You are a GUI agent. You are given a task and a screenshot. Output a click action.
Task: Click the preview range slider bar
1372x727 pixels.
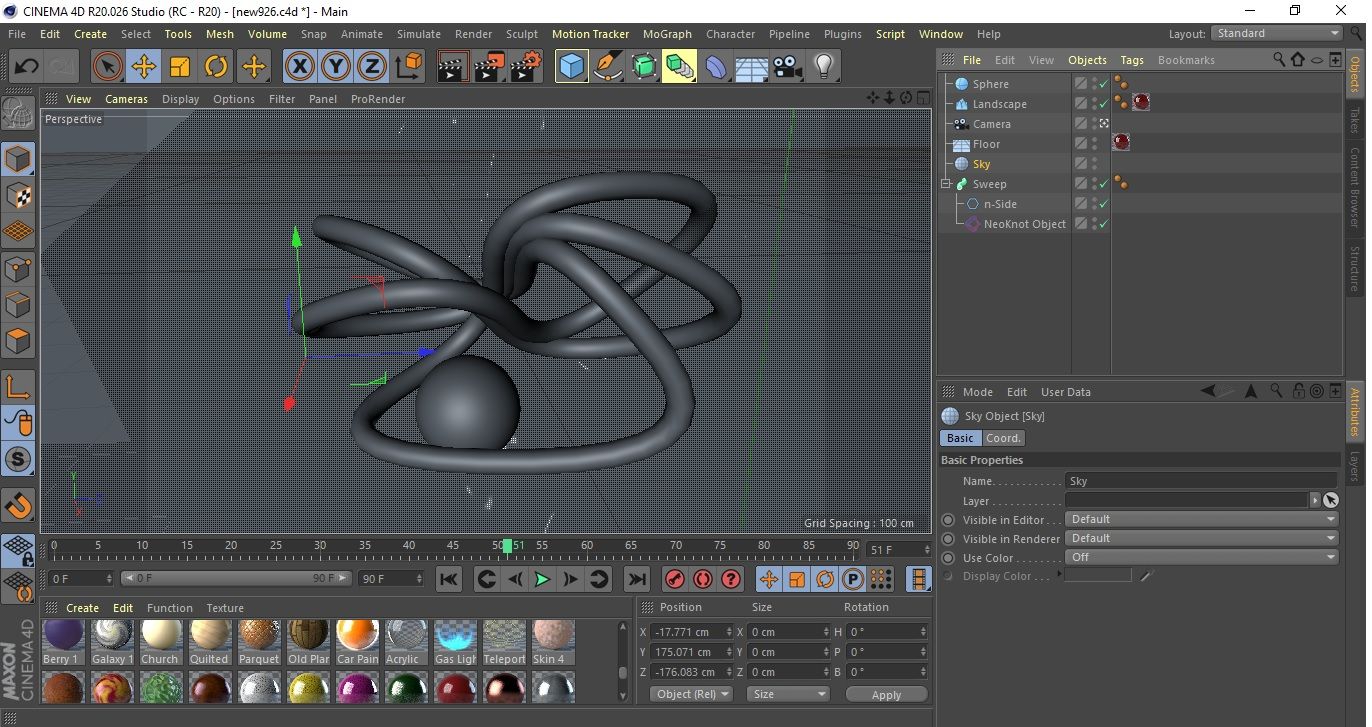pyautogui.click(x=236, y=579)
